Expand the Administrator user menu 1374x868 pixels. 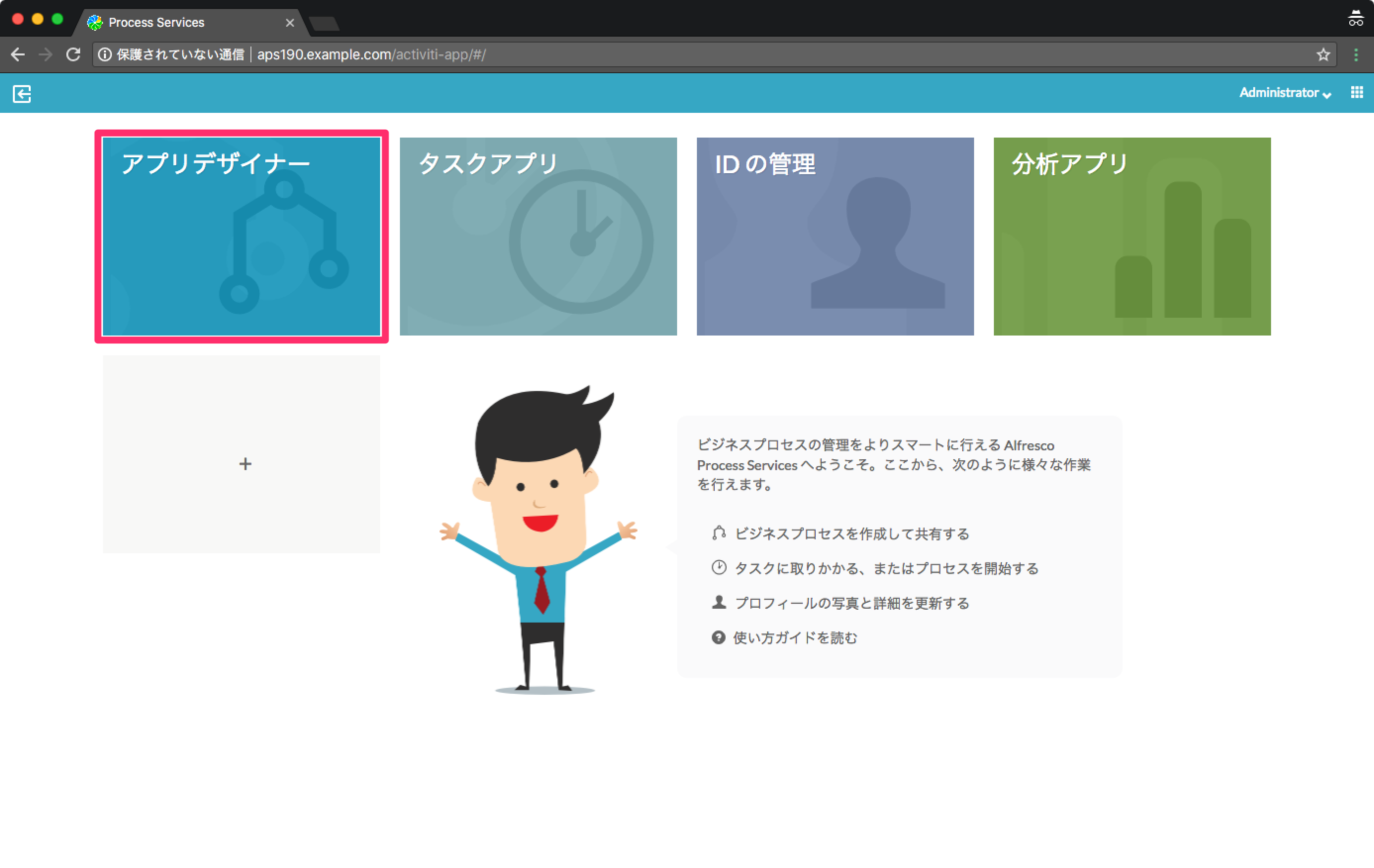pos(1285,93)
